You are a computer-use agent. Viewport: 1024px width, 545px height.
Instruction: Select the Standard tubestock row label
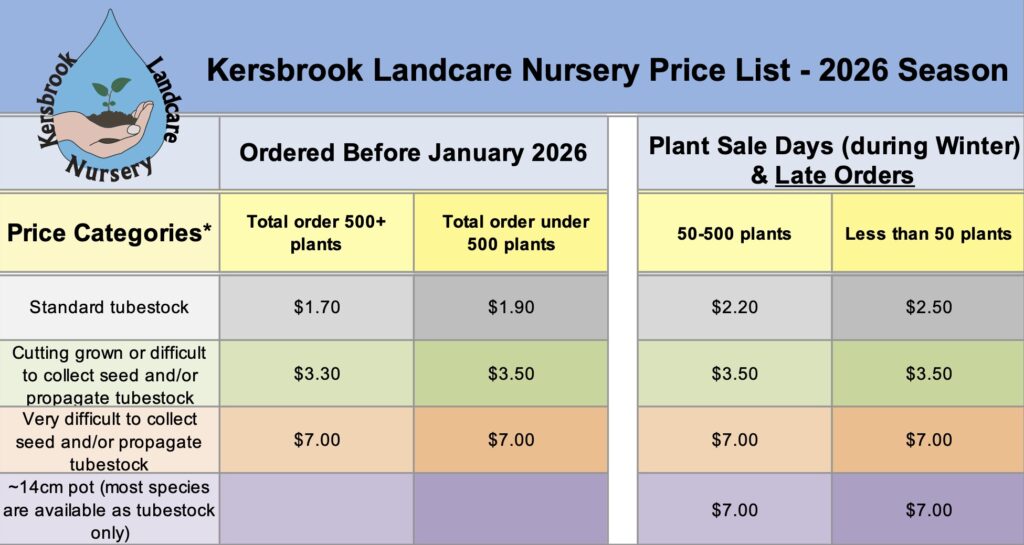point(110,307)
